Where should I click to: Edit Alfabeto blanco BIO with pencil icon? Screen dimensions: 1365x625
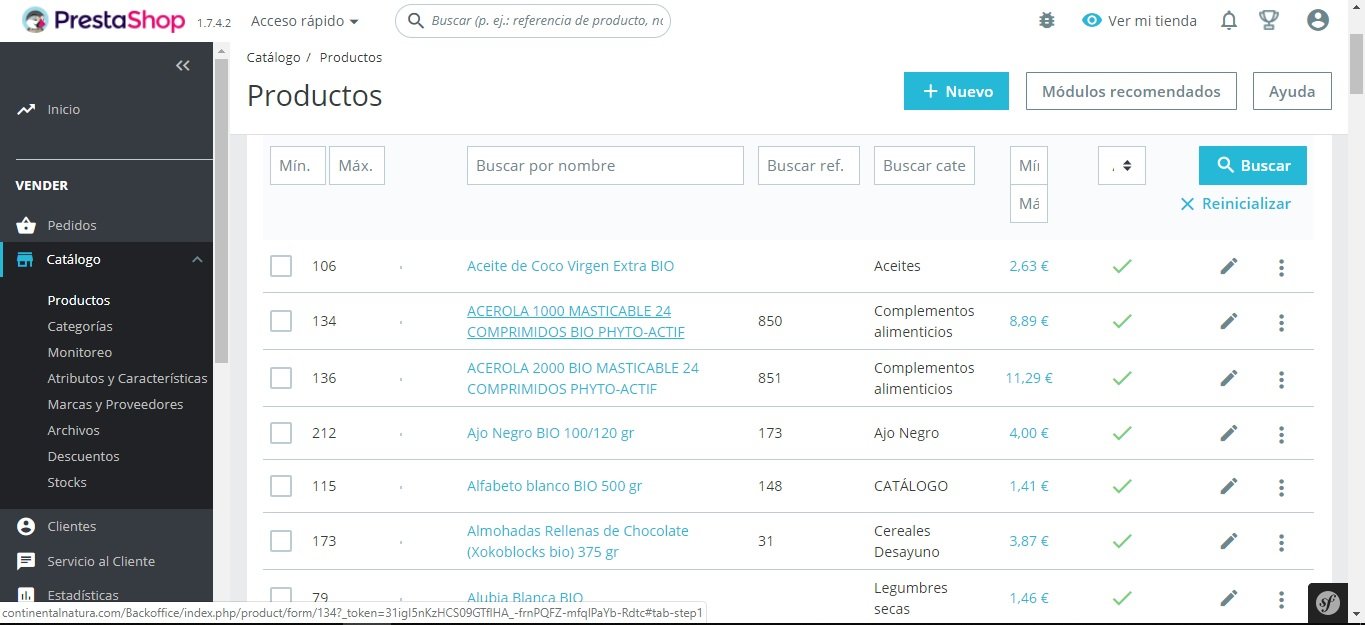(1229, 486)
